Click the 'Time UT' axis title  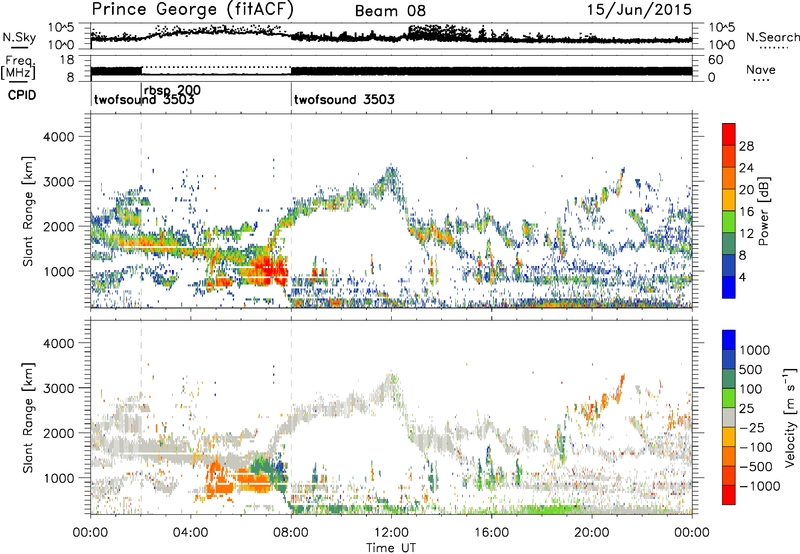click(391, 548)
